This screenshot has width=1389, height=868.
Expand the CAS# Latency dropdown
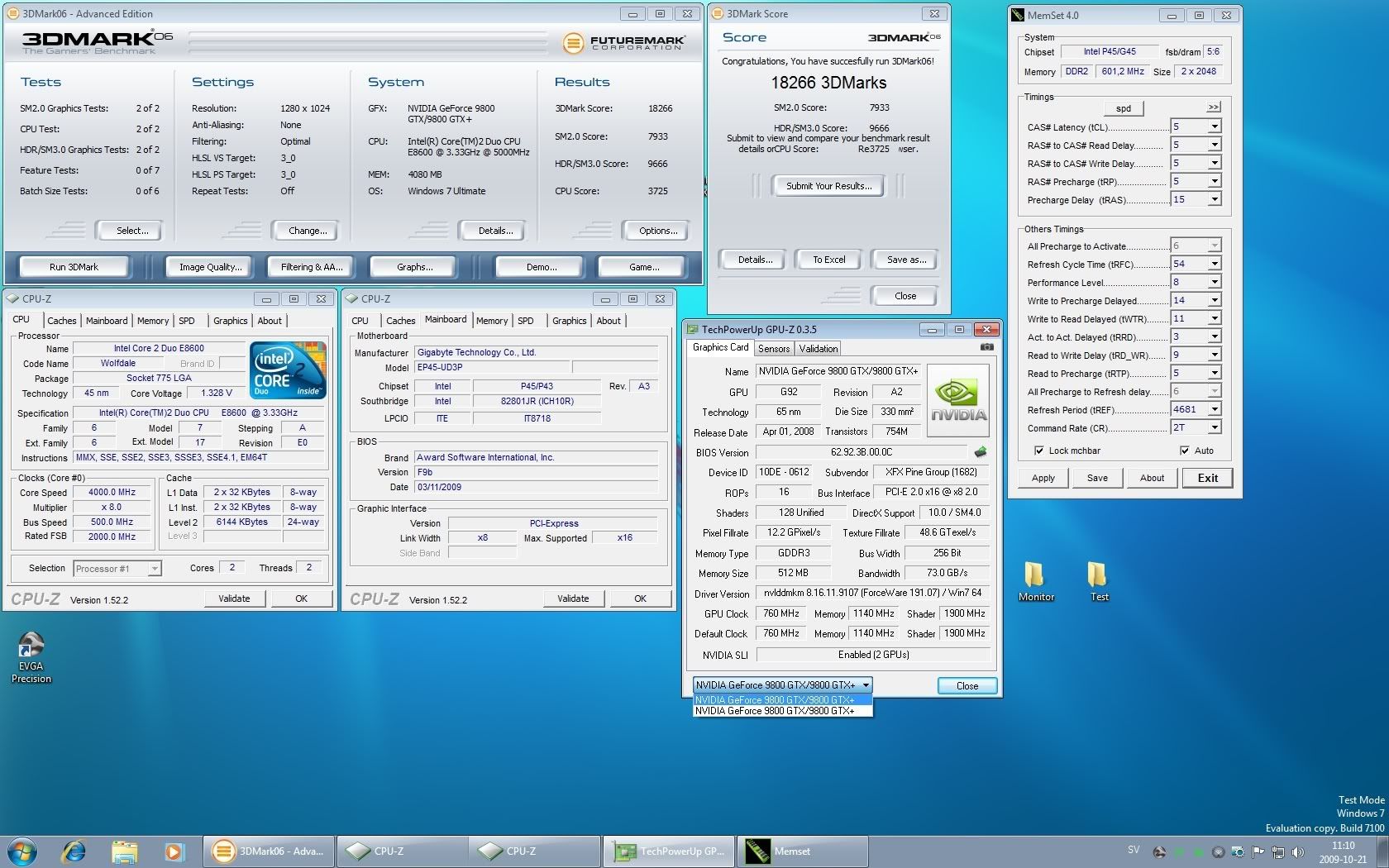1214,126
